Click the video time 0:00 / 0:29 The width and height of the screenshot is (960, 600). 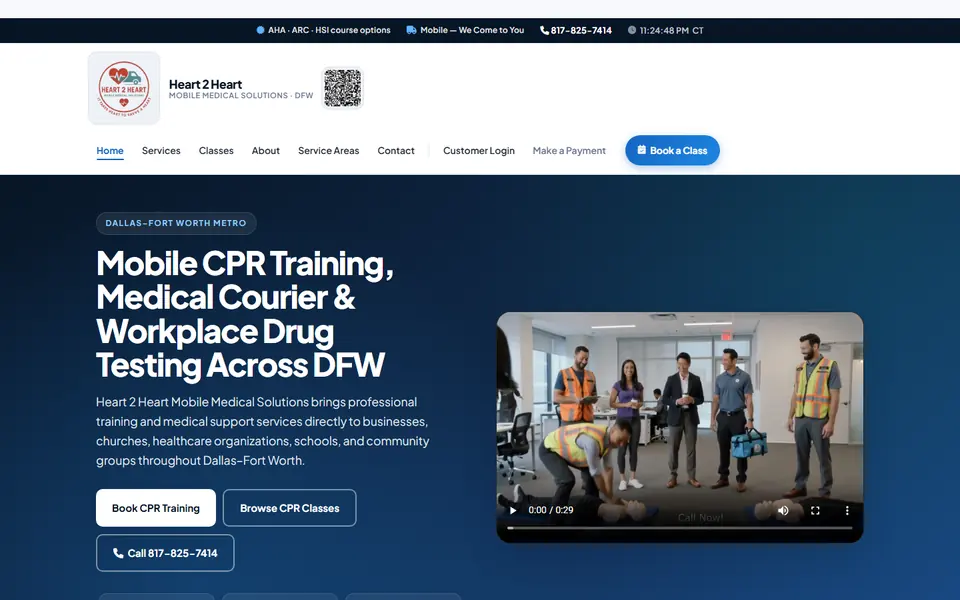pyautogui.click(x=551, y=510)
